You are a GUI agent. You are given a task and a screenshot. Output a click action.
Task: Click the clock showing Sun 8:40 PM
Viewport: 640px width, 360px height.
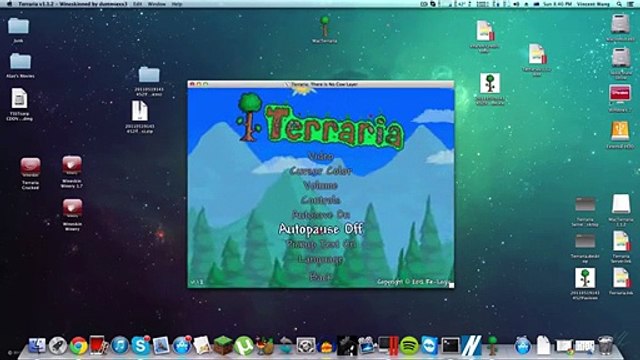pyautogui.click(x=558, y=4)
